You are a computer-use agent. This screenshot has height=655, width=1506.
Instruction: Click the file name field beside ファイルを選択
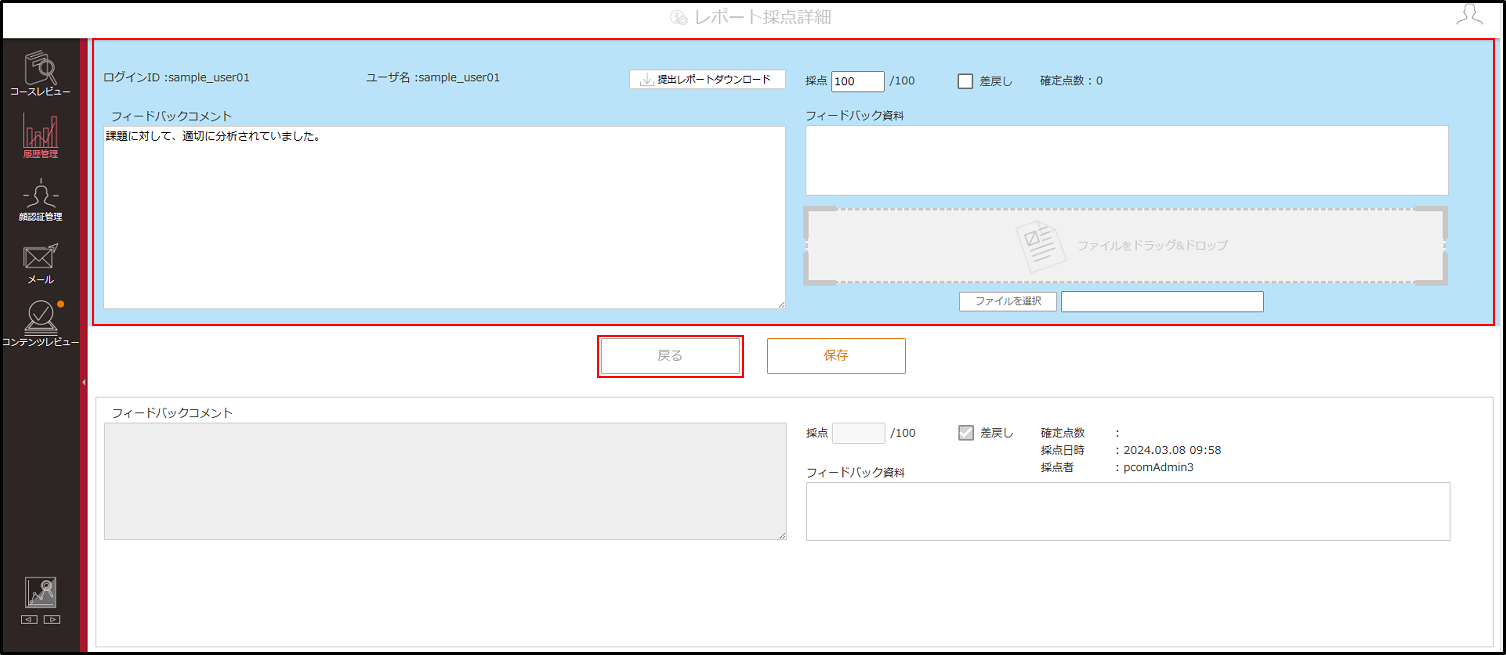click(1162, 301)
